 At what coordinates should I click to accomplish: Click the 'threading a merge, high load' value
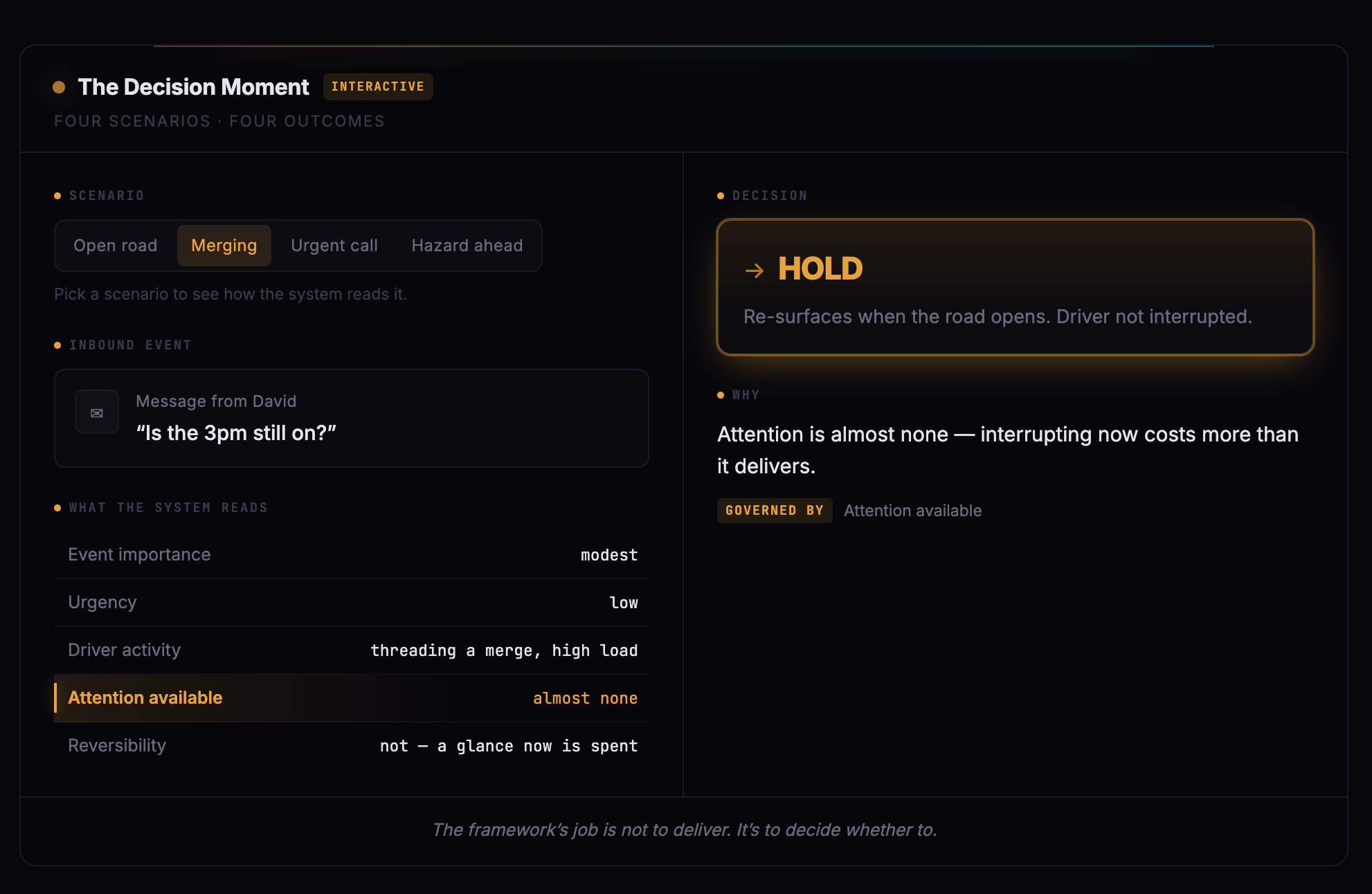coord(504,650)
